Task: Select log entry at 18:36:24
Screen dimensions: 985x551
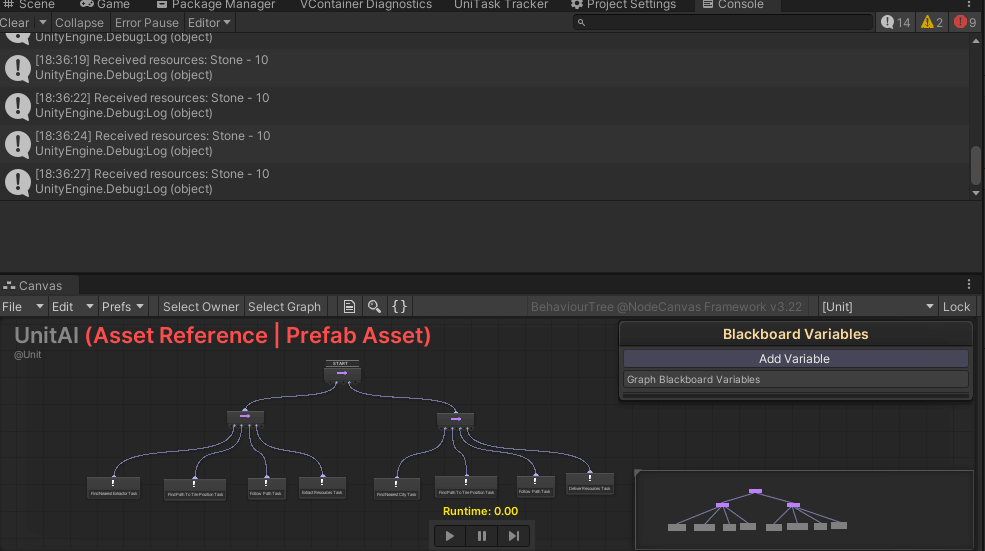Action: [x=484, y=143]
